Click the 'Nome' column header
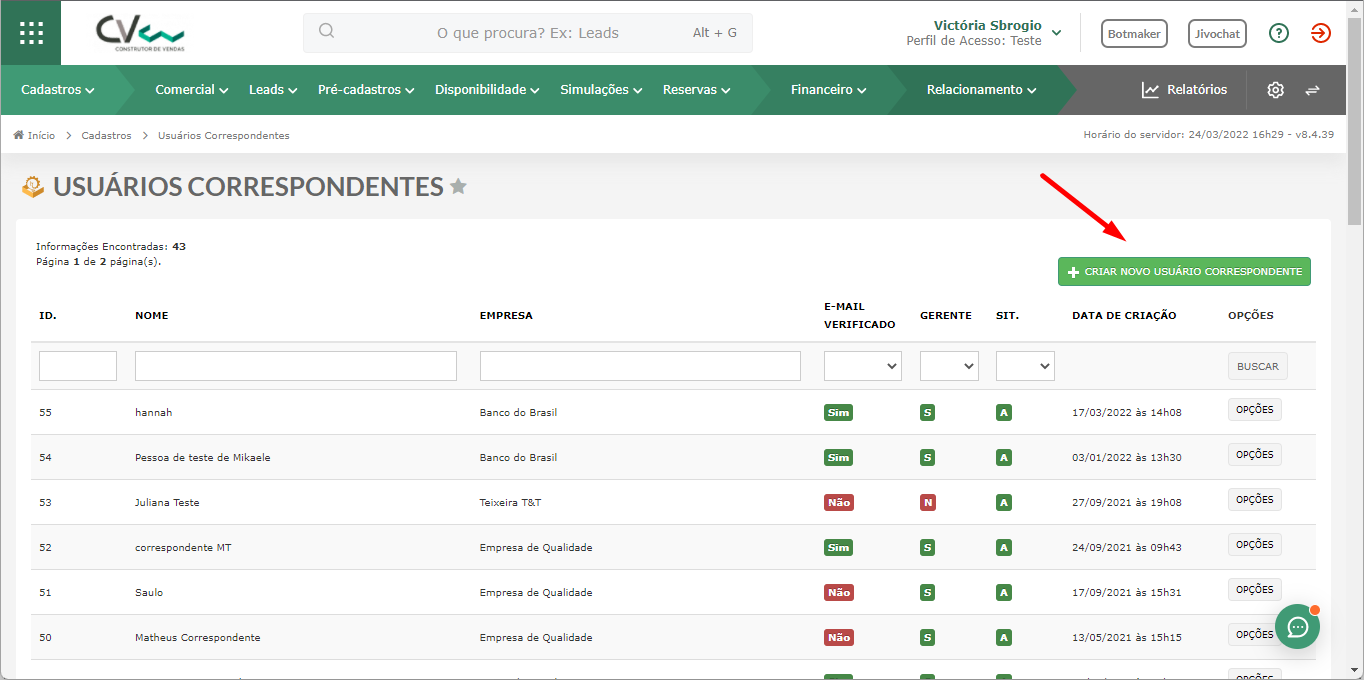 click(x=152, y=315)
